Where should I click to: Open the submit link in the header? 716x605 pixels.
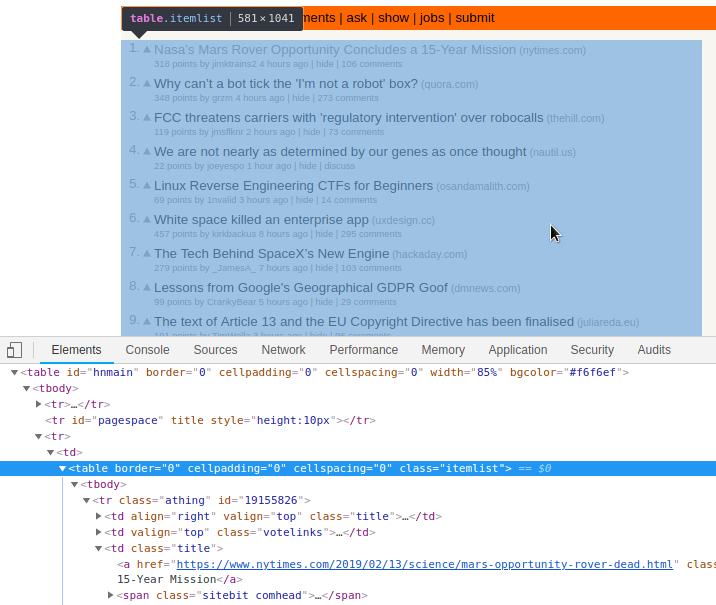coord(475,18)
